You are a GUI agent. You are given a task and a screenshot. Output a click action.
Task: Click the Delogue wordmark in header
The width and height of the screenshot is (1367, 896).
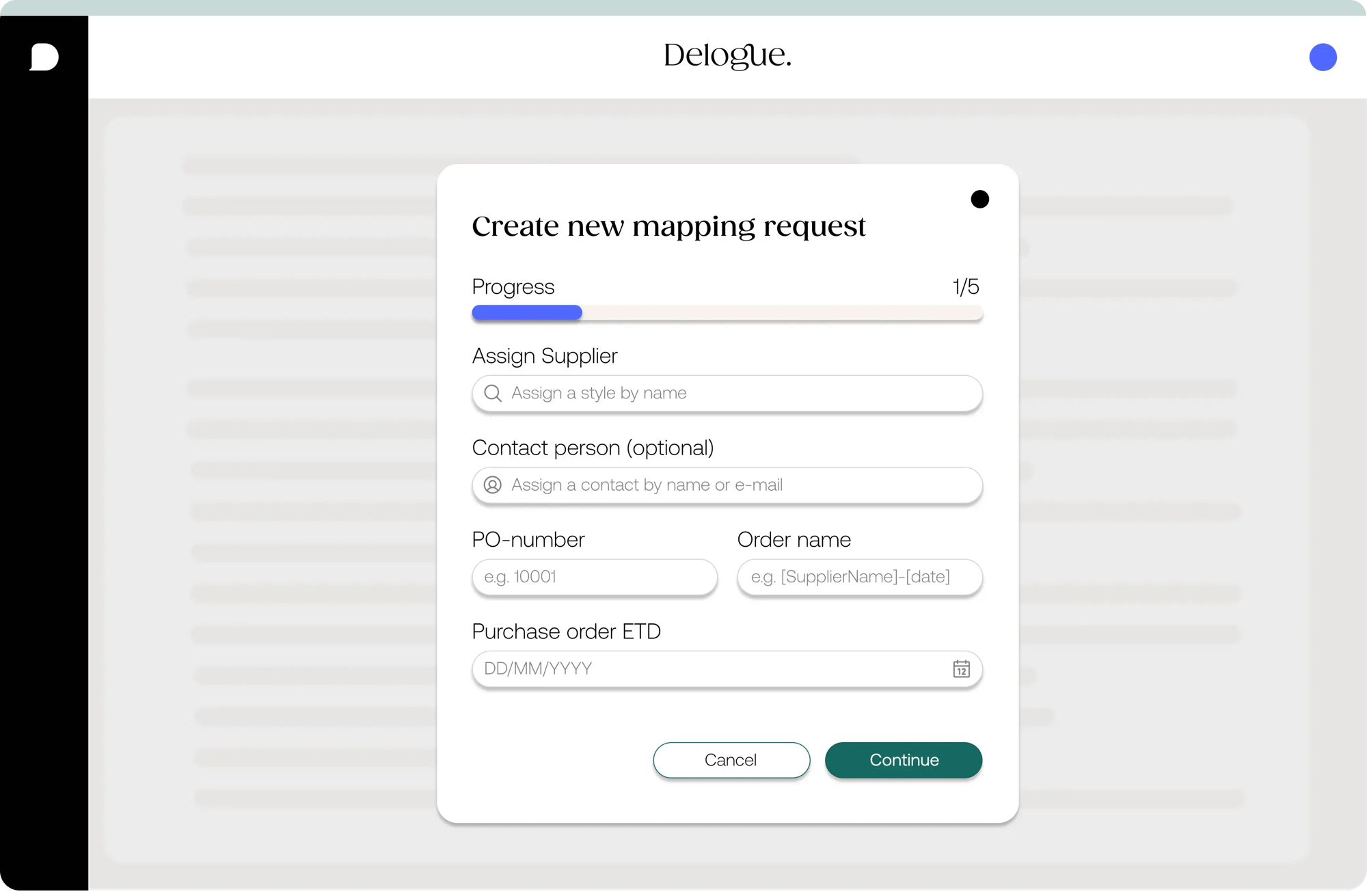click(x=727, y=56)
